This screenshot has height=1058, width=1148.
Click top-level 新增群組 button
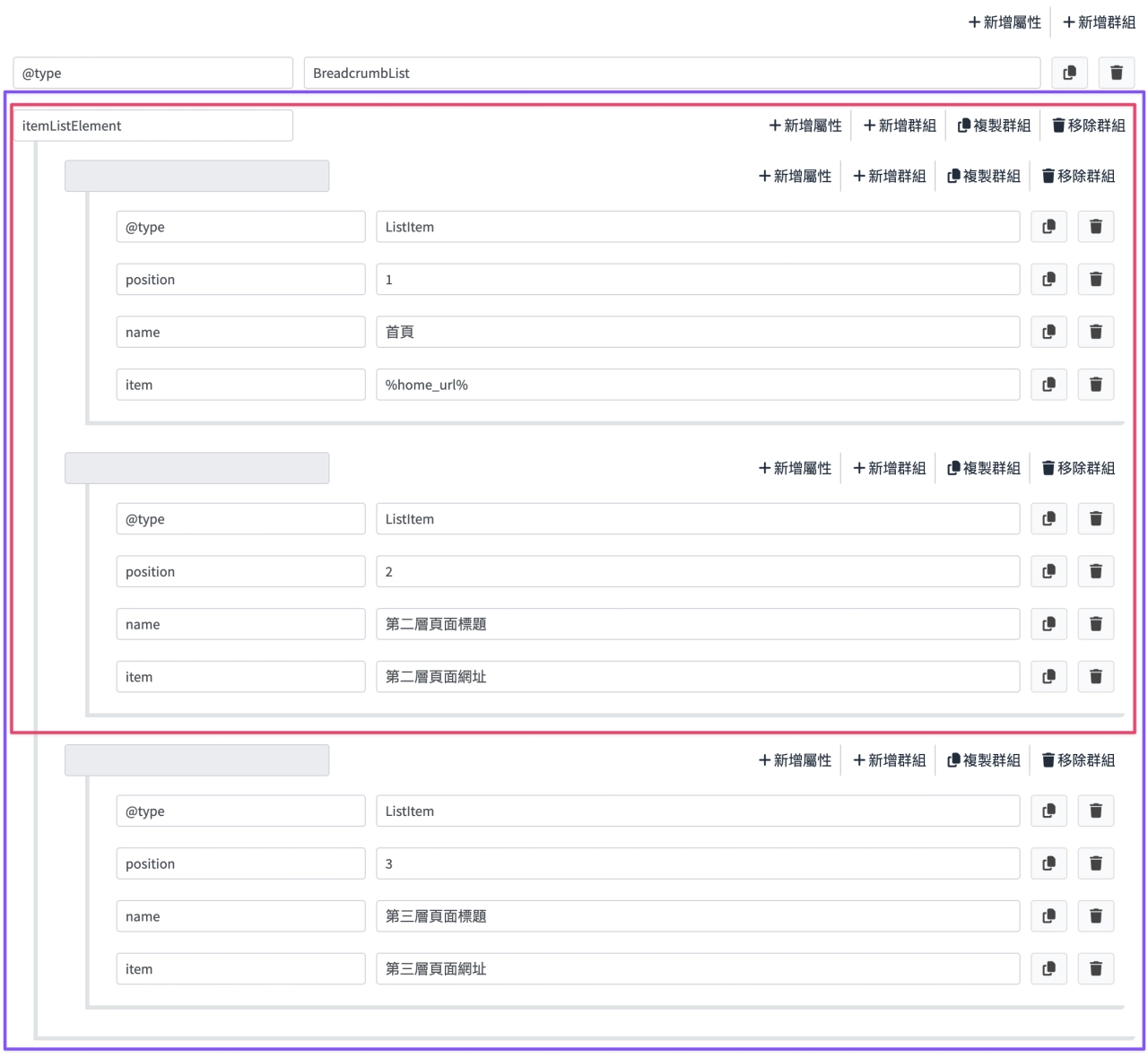click(x=1099, y=22)
